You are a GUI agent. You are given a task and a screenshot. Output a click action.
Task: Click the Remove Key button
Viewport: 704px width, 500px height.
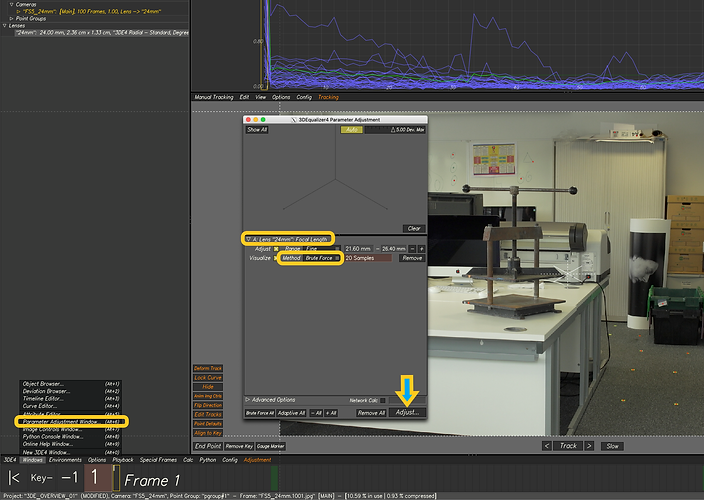(x=239, y=446)
